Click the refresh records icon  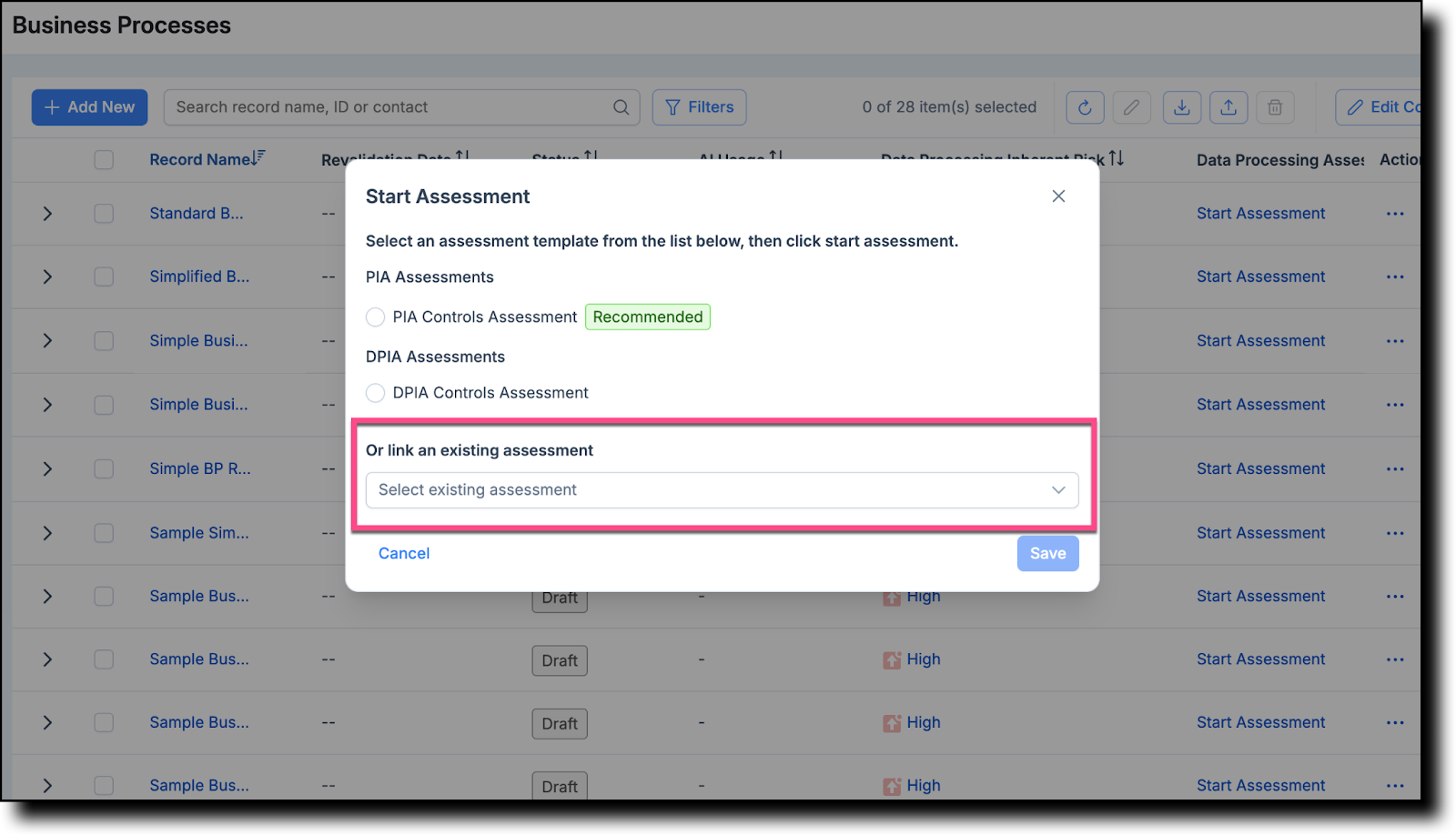[1084, 107]
